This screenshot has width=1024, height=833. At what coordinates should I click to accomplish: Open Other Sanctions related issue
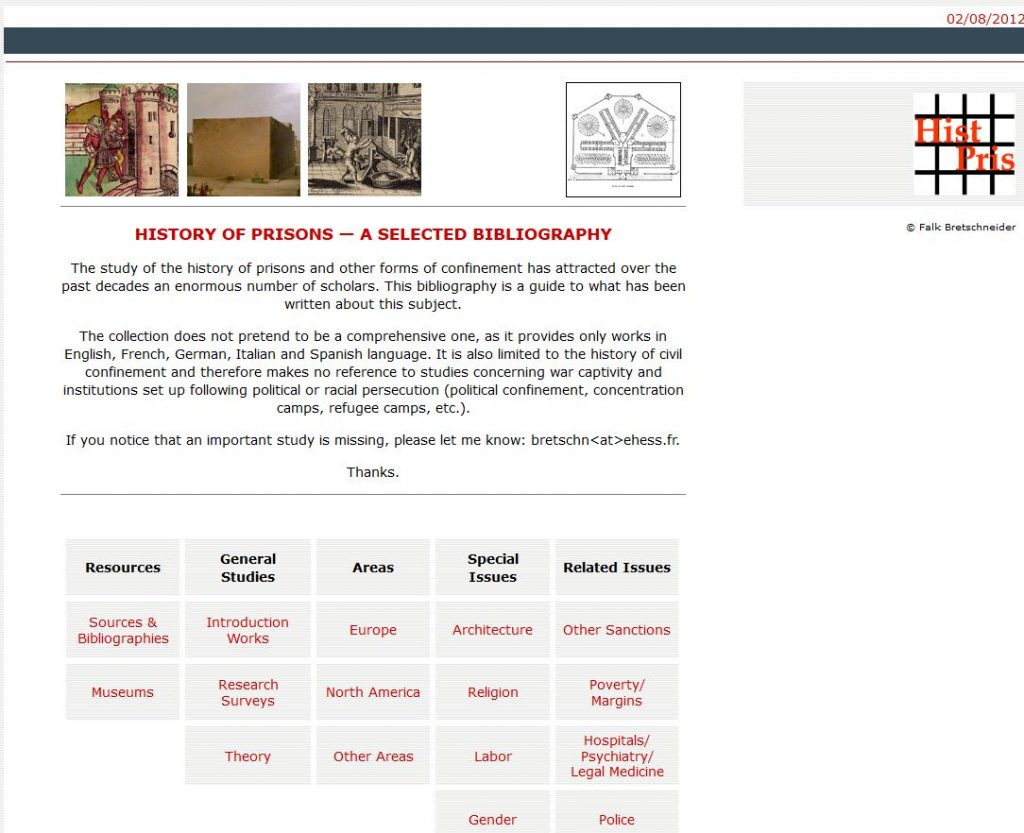click(x=616, y=630)
